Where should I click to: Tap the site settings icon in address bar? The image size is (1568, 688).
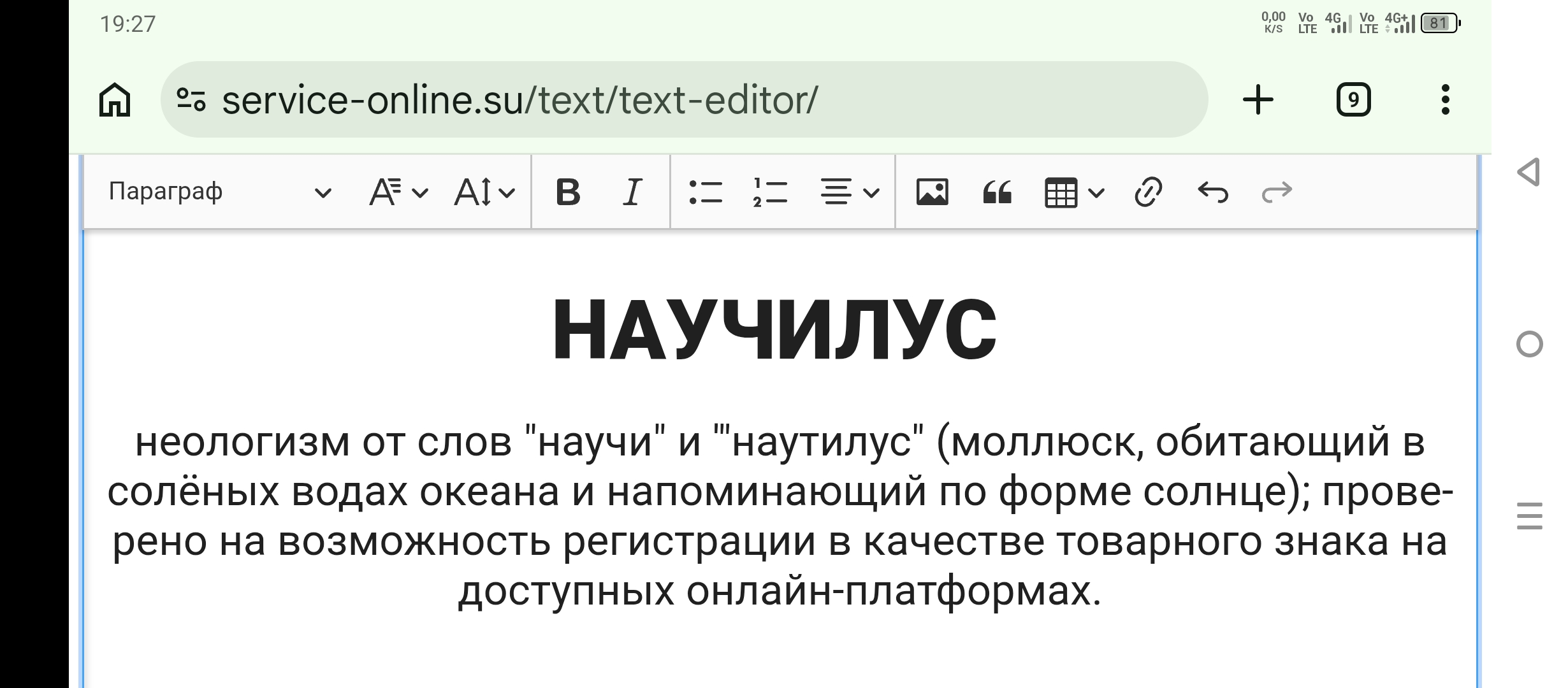click(191, 100)
